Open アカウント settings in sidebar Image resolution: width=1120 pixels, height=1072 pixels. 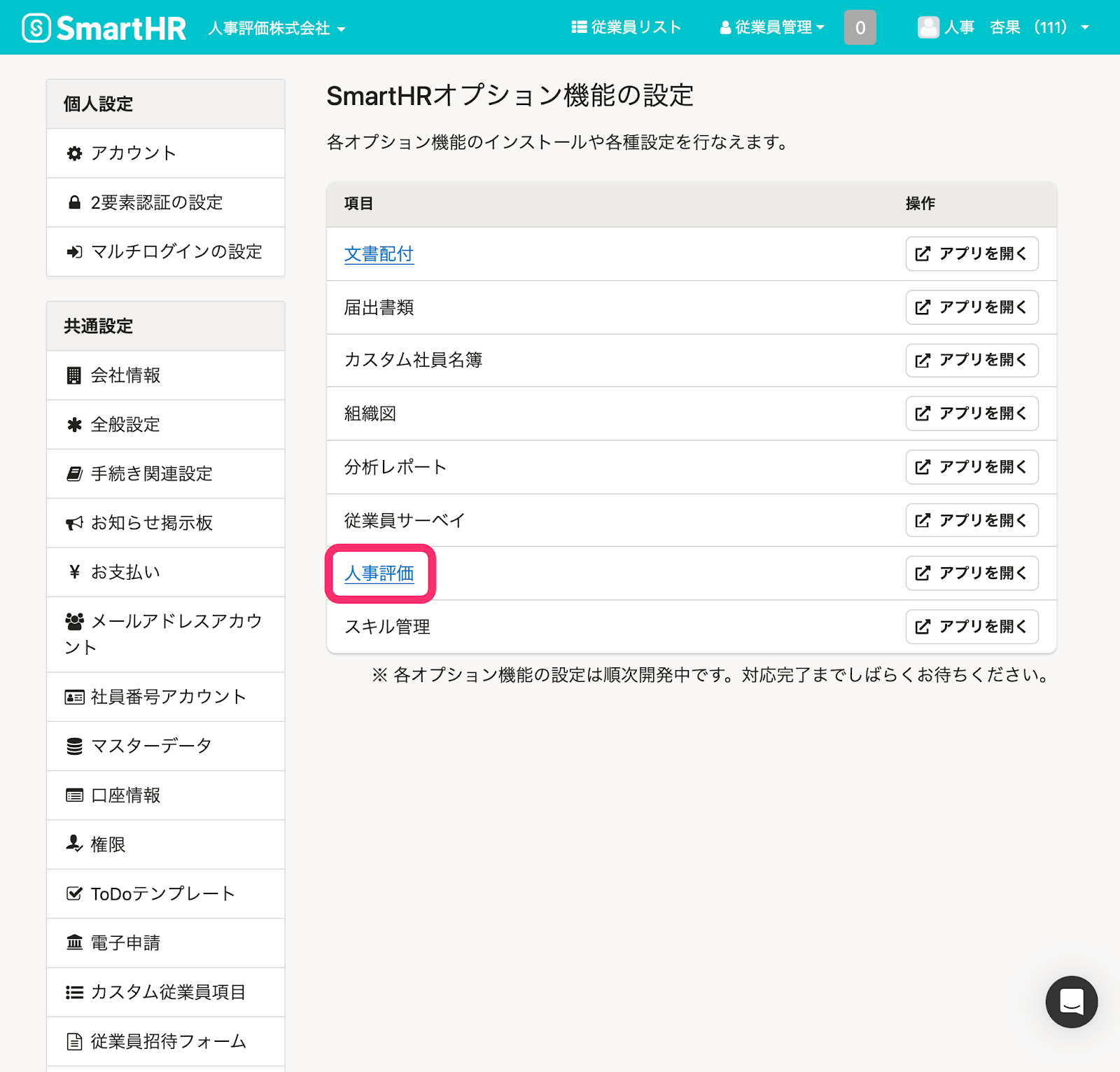(166, 153)
